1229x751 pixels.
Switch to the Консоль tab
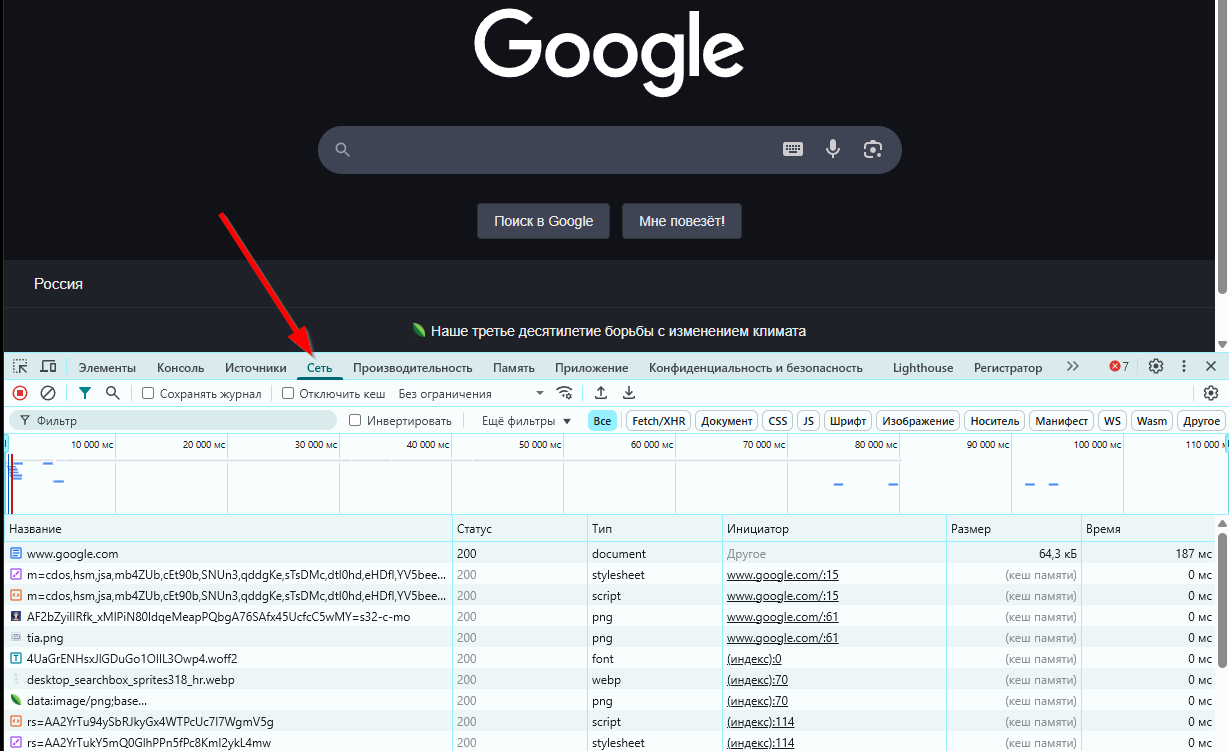[x=180, y=368]
